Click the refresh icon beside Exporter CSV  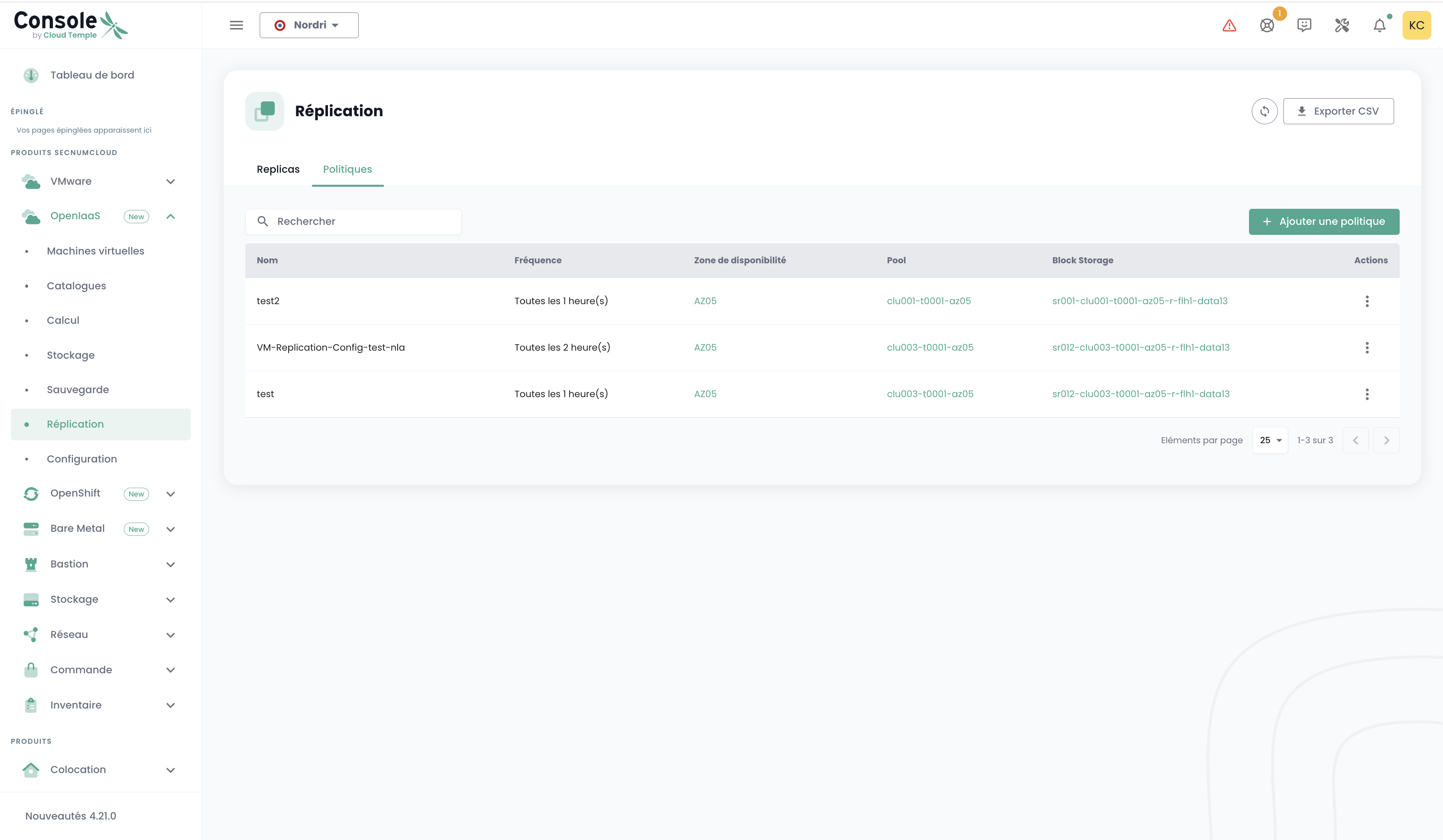[1264, 111]
